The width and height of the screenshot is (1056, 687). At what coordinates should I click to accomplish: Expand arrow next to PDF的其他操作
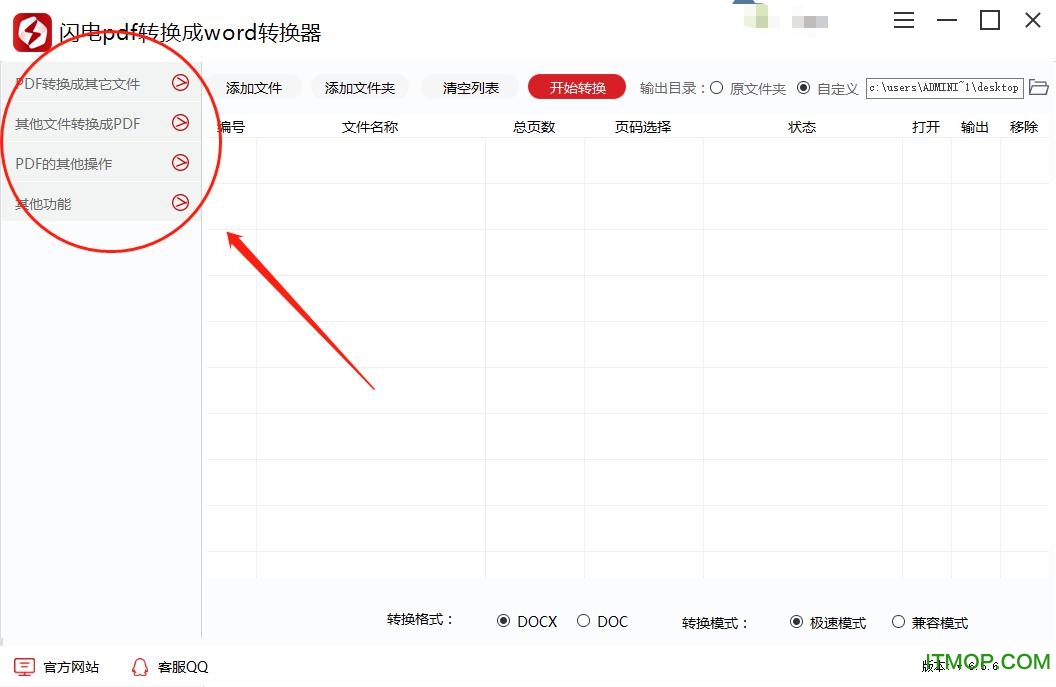180,162
